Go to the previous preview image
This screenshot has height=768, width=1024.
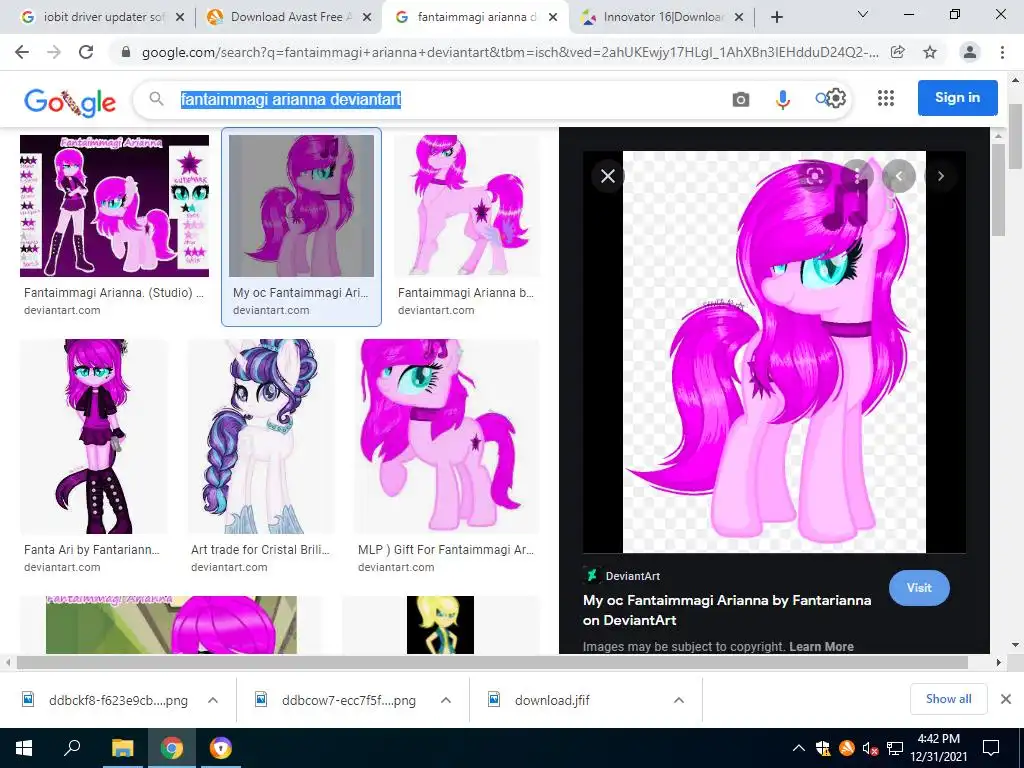click(899, 176)
